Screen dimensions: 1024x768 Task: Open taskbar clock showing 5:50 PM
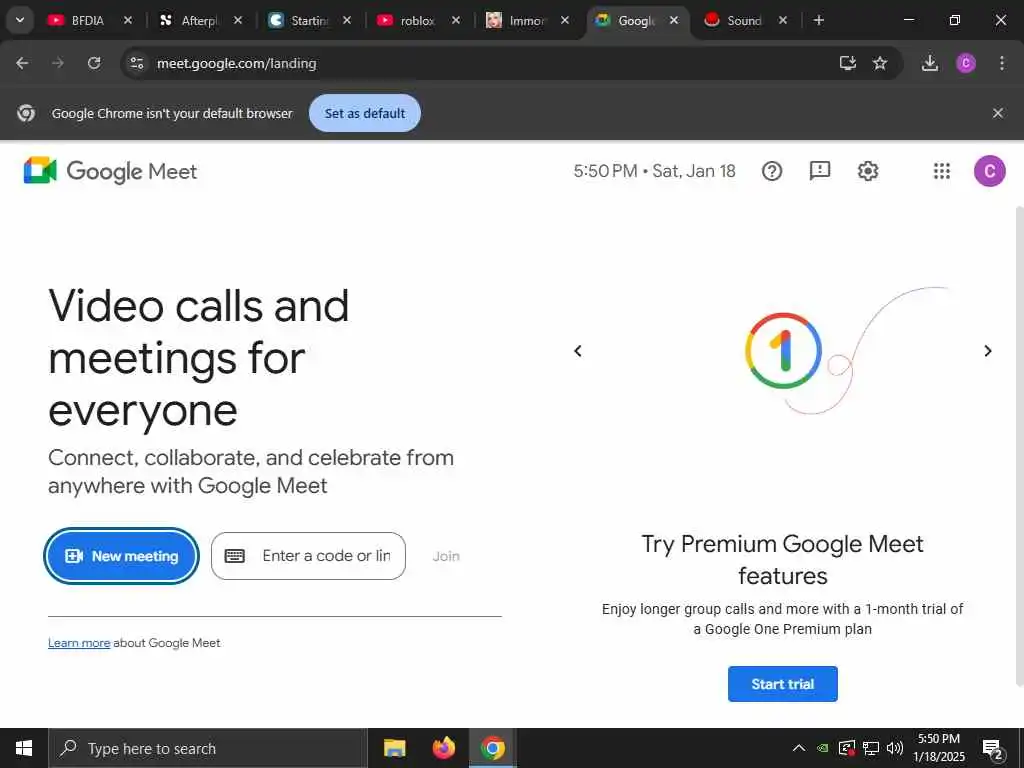coord(938,748)
